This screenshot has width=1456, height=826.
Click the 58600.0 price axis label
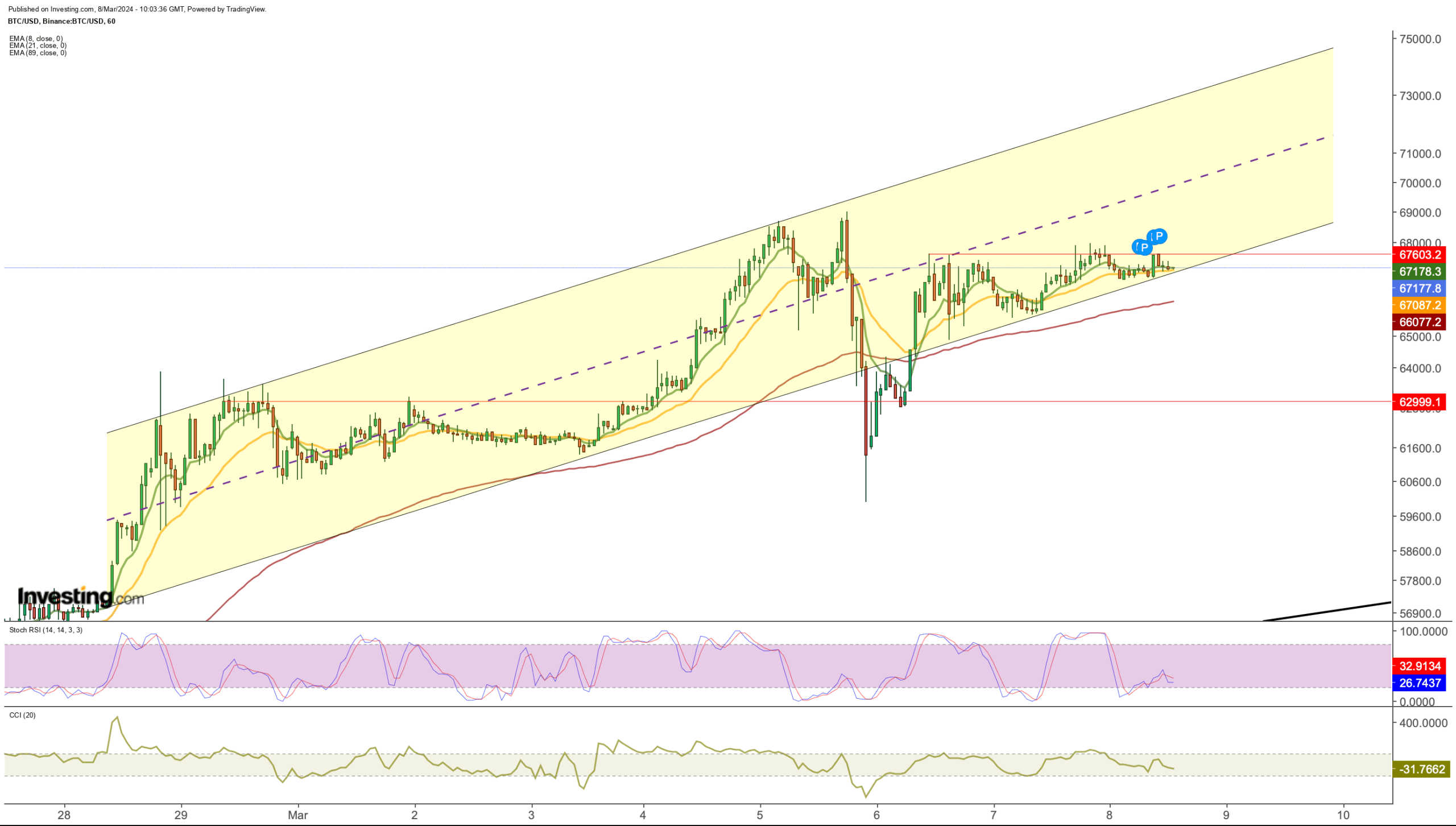pos(1420,551)
